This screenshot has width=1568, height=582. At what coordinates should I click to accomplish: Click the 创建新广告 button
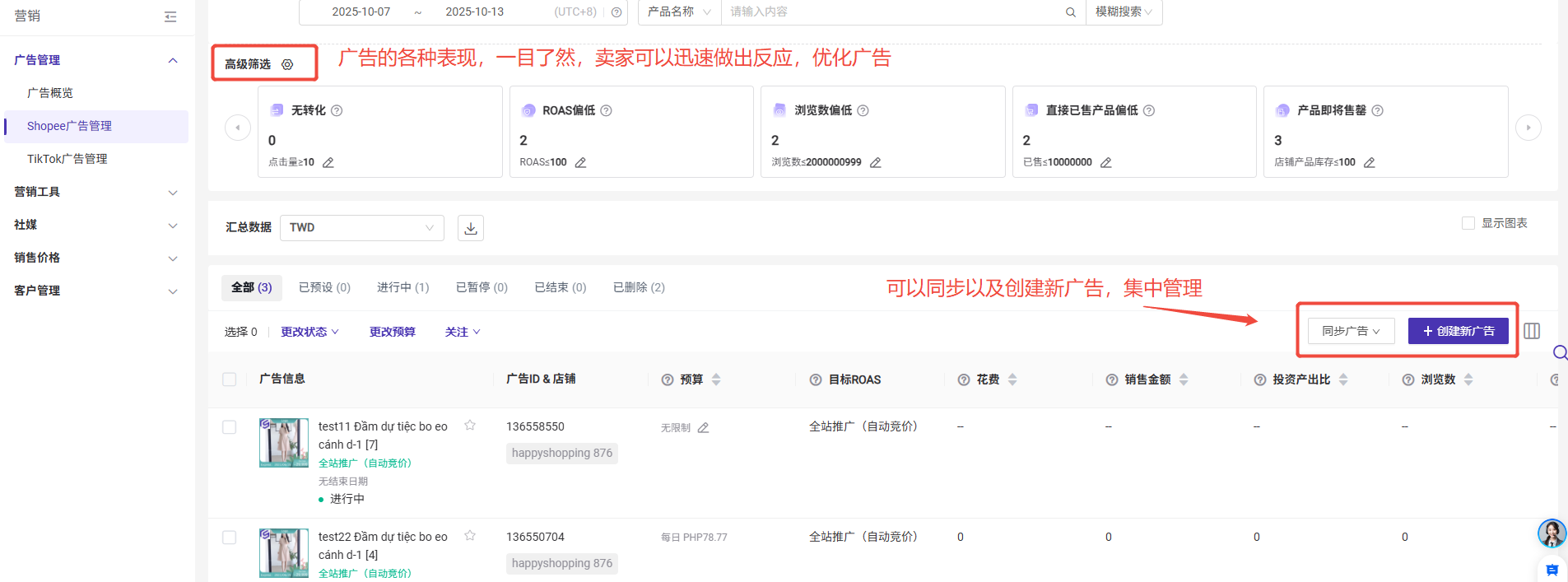tap(1458, 331)
